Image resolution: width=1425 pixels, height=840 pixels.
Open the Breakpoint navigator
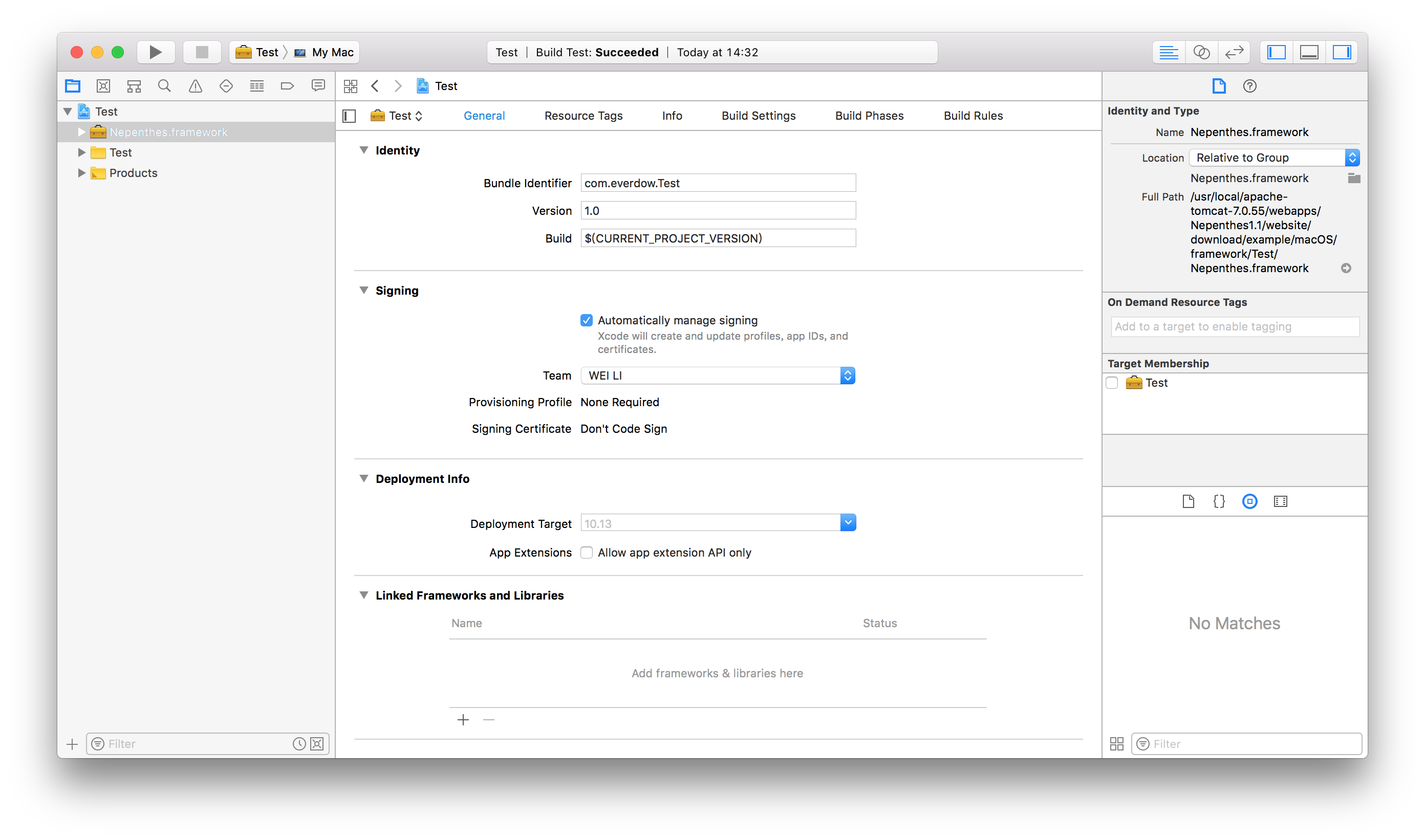coord(287,86)
